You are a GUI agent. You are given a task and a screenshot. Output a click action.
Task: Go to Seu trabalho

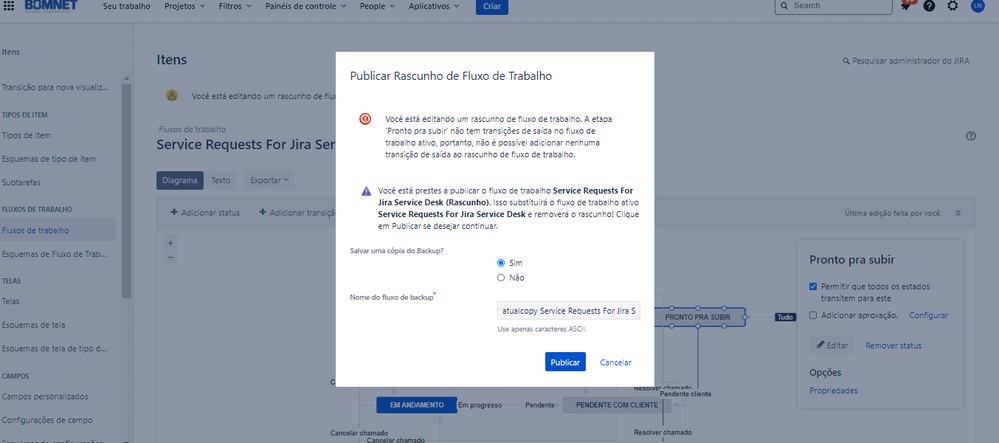coord(127,6)
